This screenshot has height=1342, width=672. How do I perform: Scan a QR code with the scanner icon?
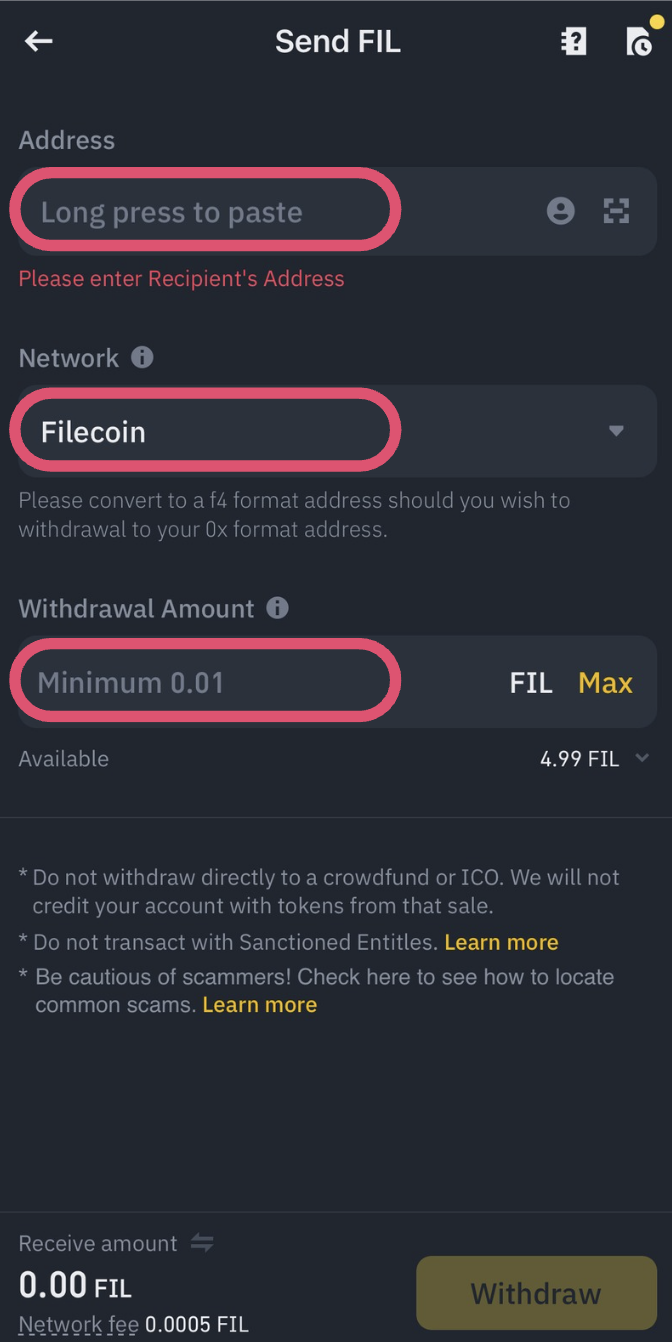tap(616, 211)
